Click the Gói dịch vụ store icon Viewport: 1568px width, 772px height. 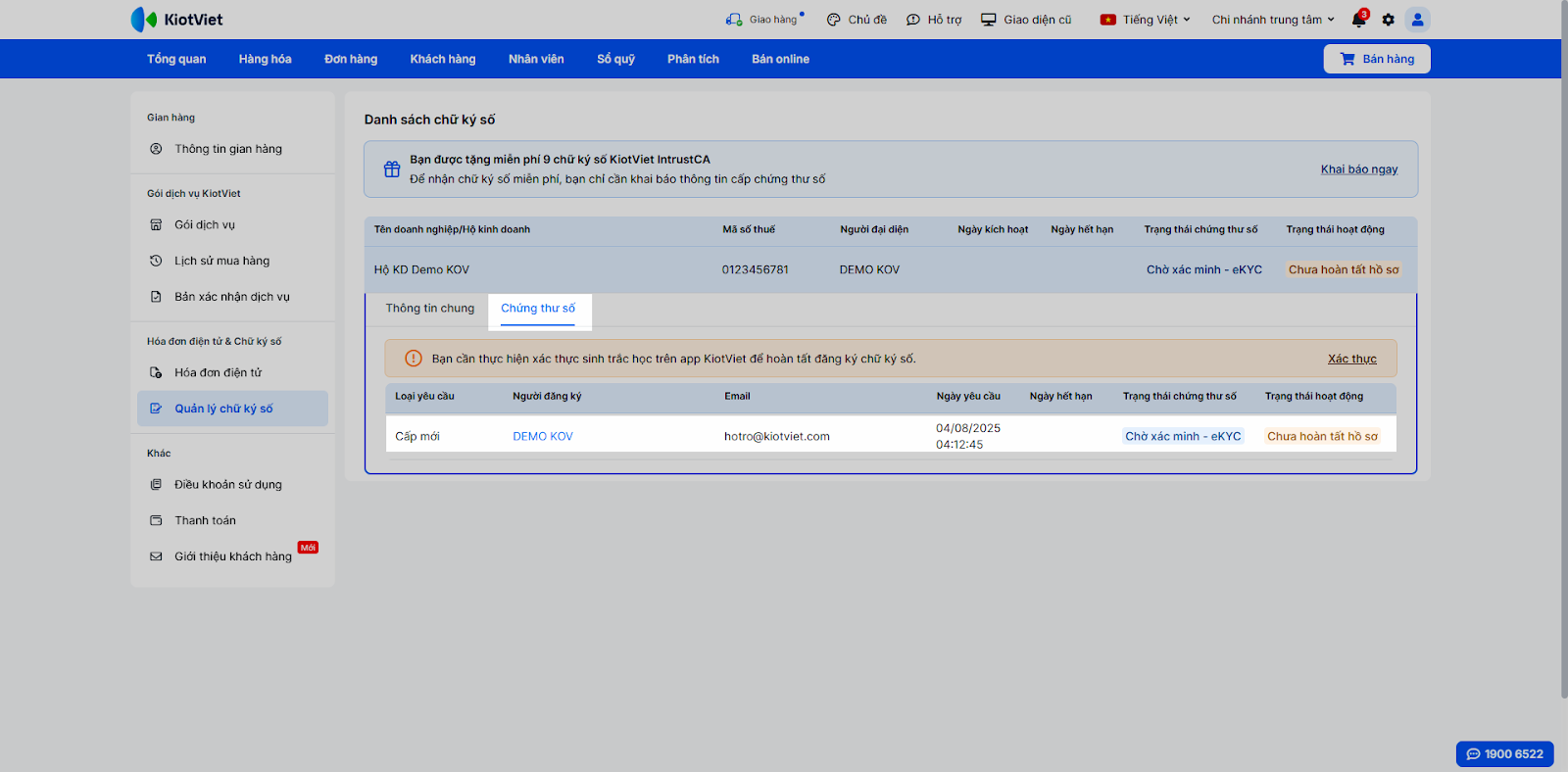pos(156,224)
